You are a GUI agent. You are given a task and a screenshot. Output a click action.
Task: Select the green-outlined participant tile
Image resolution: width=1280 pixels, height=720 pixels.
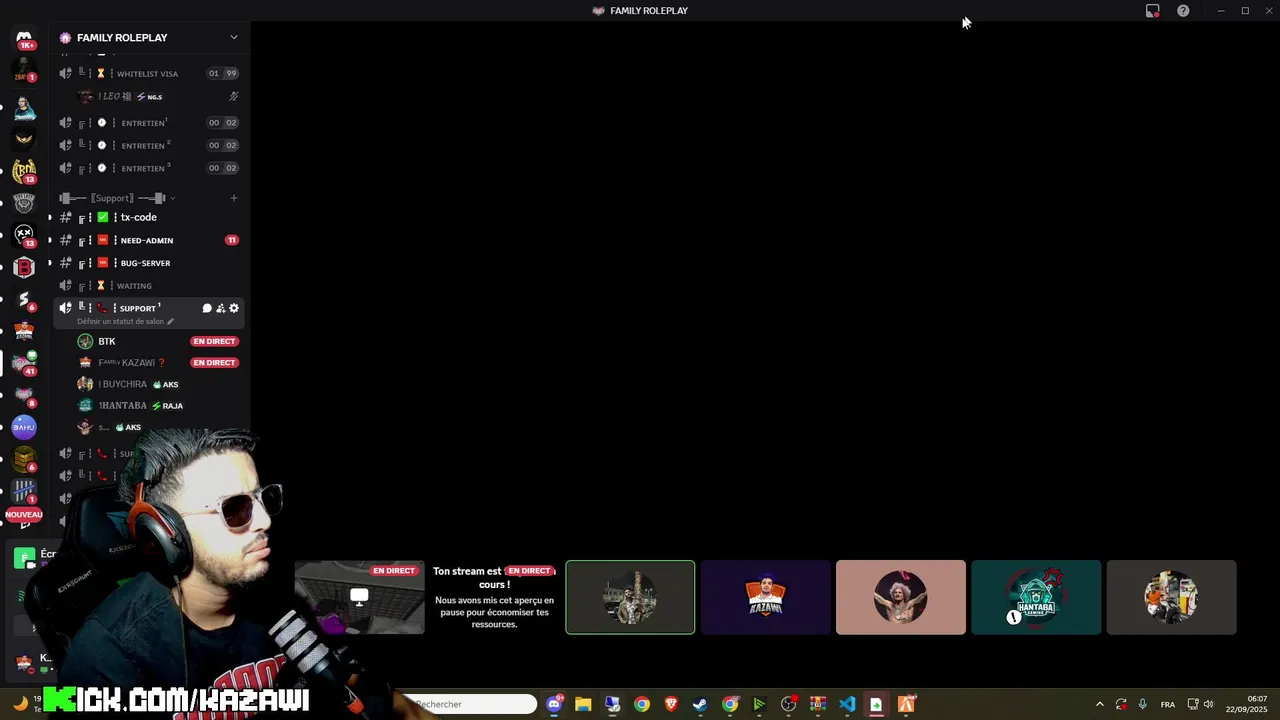630,597
